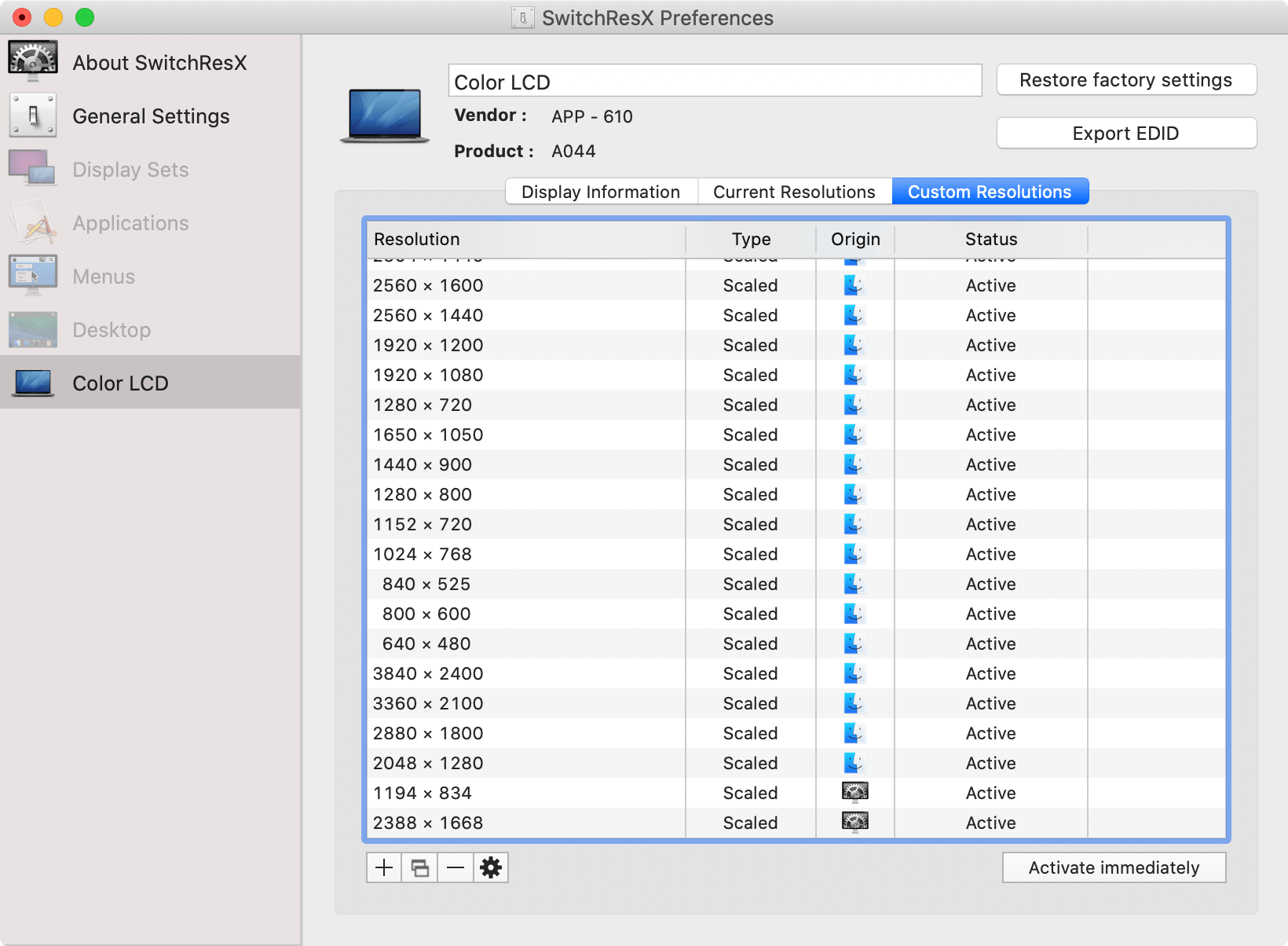This screenshot has width=1288, height=946.
Task: Add a new custom resolution with plus button
Action: pyautogui.click(x=384, y=867)
